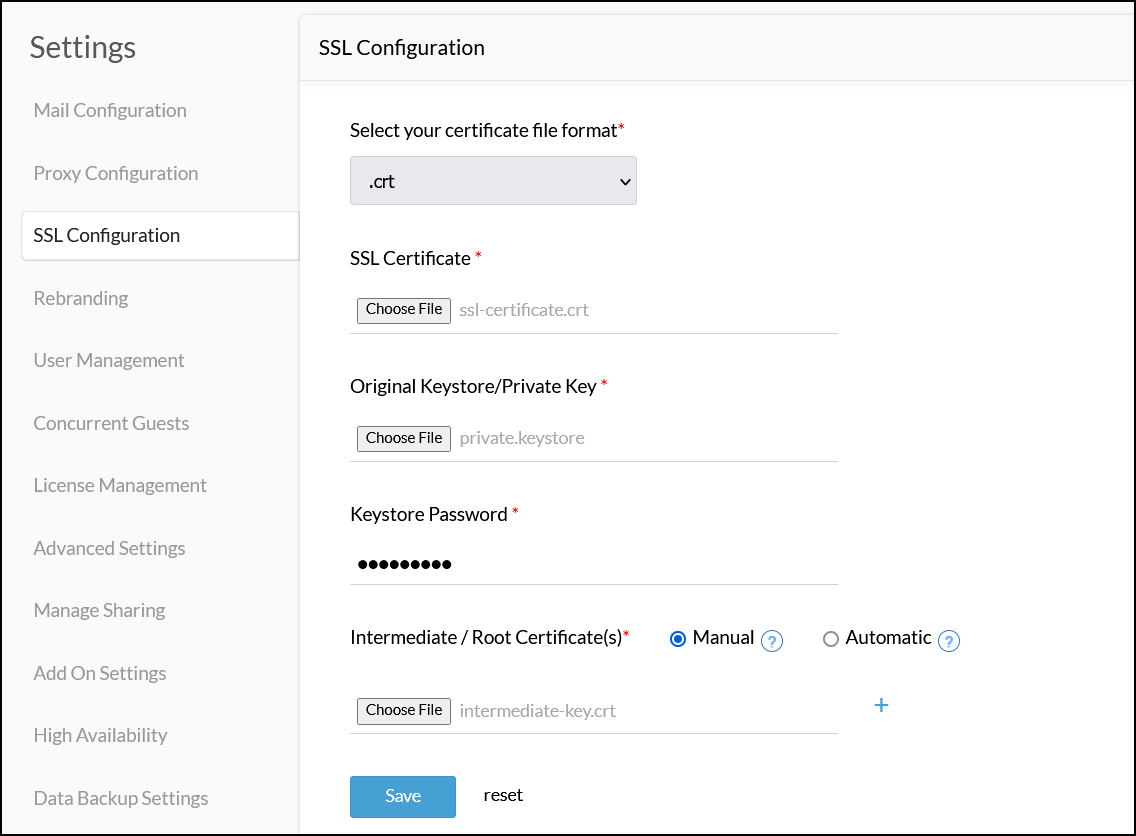Viewport: 1136px width, 836px height.
Task: Click the reset link
Action: click(x=503, y=796)
